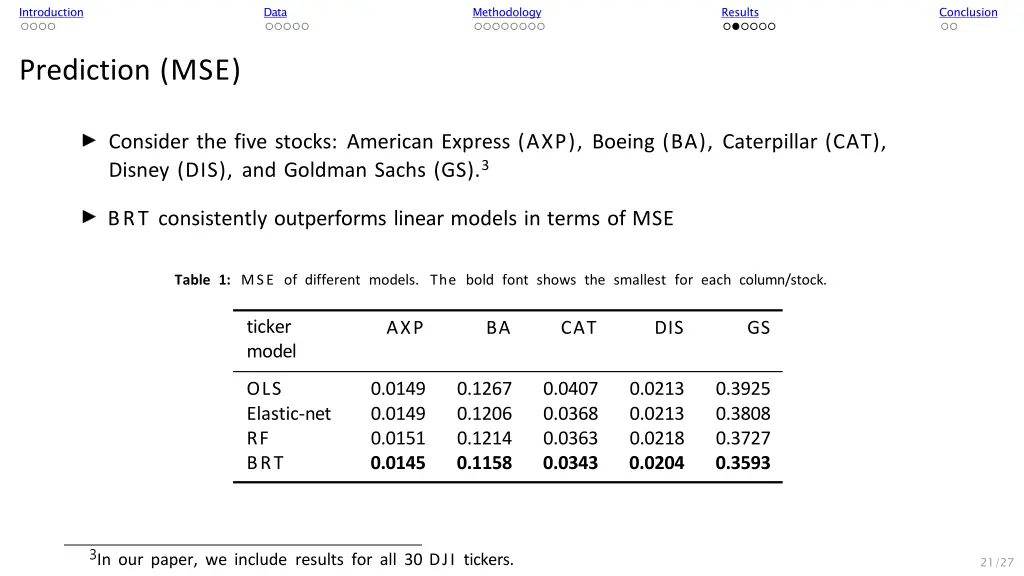Click the first Methodology slide dot
1024x576 pixels.
[478, 27]
